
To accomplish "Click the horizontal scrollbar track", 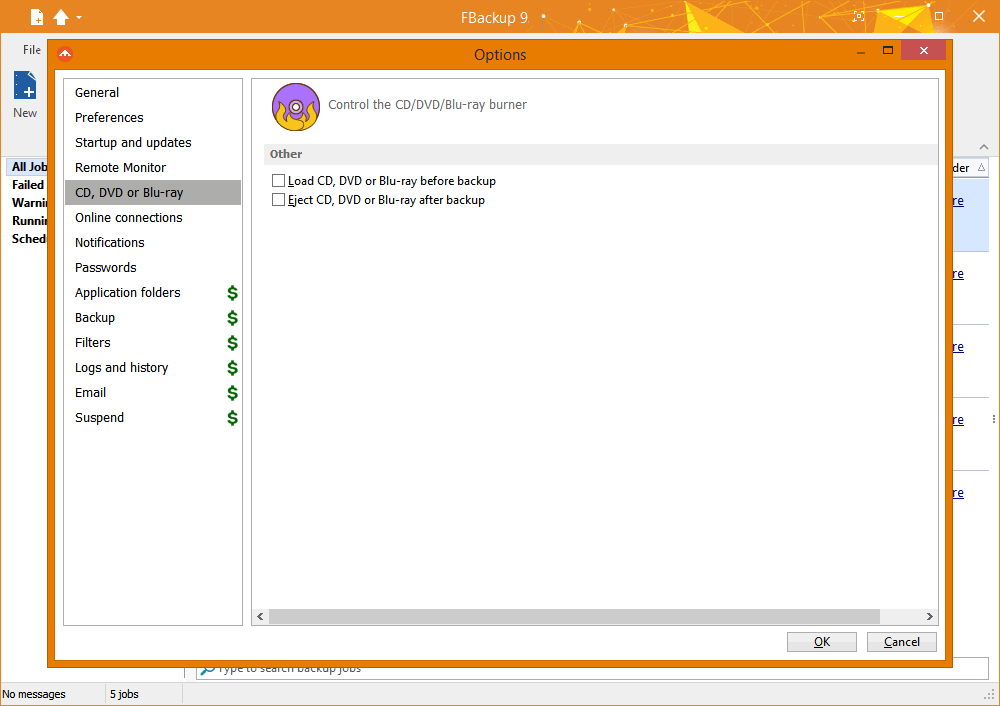I will [x=574, y=616].
